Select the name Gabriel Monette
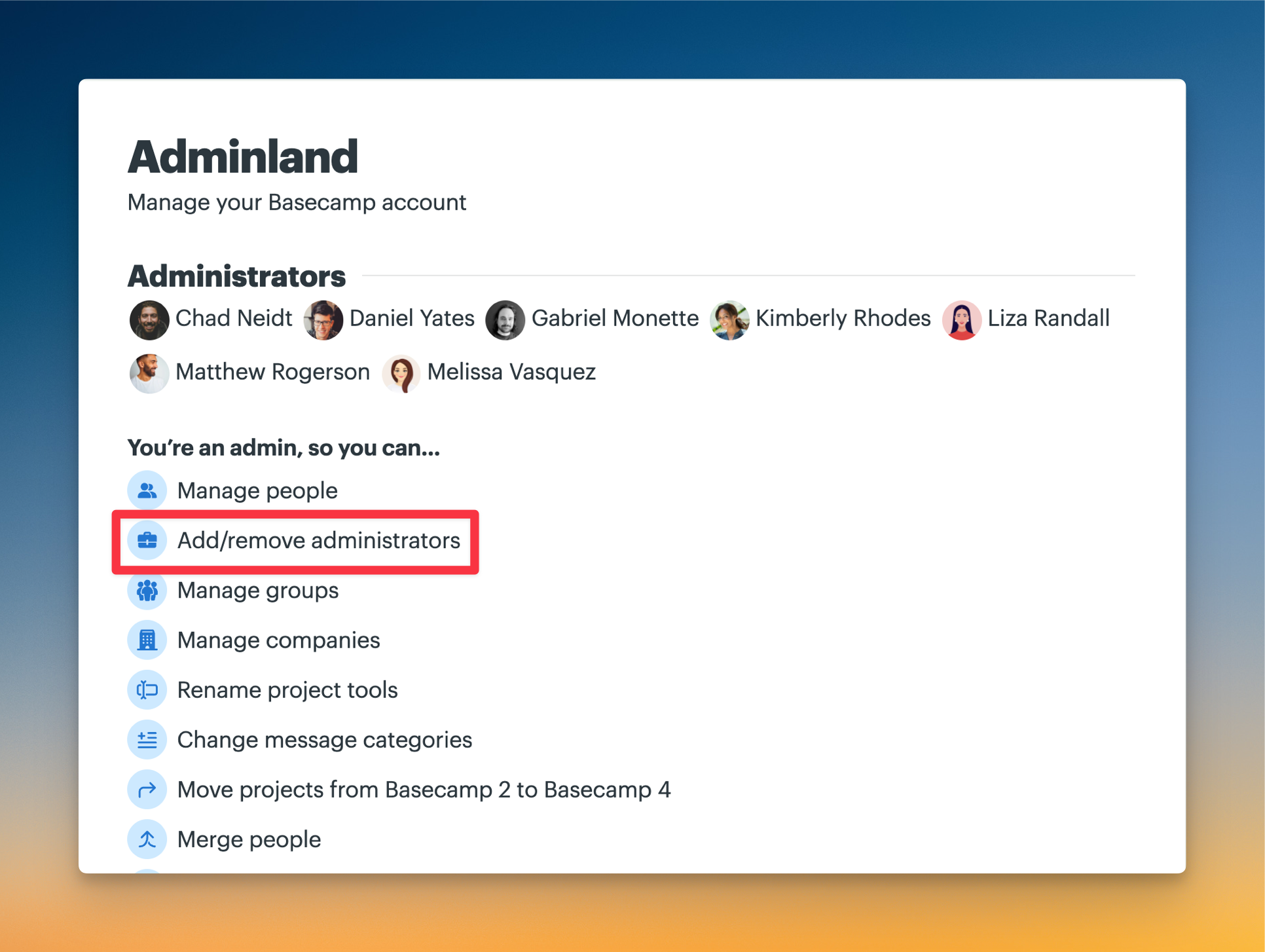The image size is (1265, 952). click(x=615, y=318)
